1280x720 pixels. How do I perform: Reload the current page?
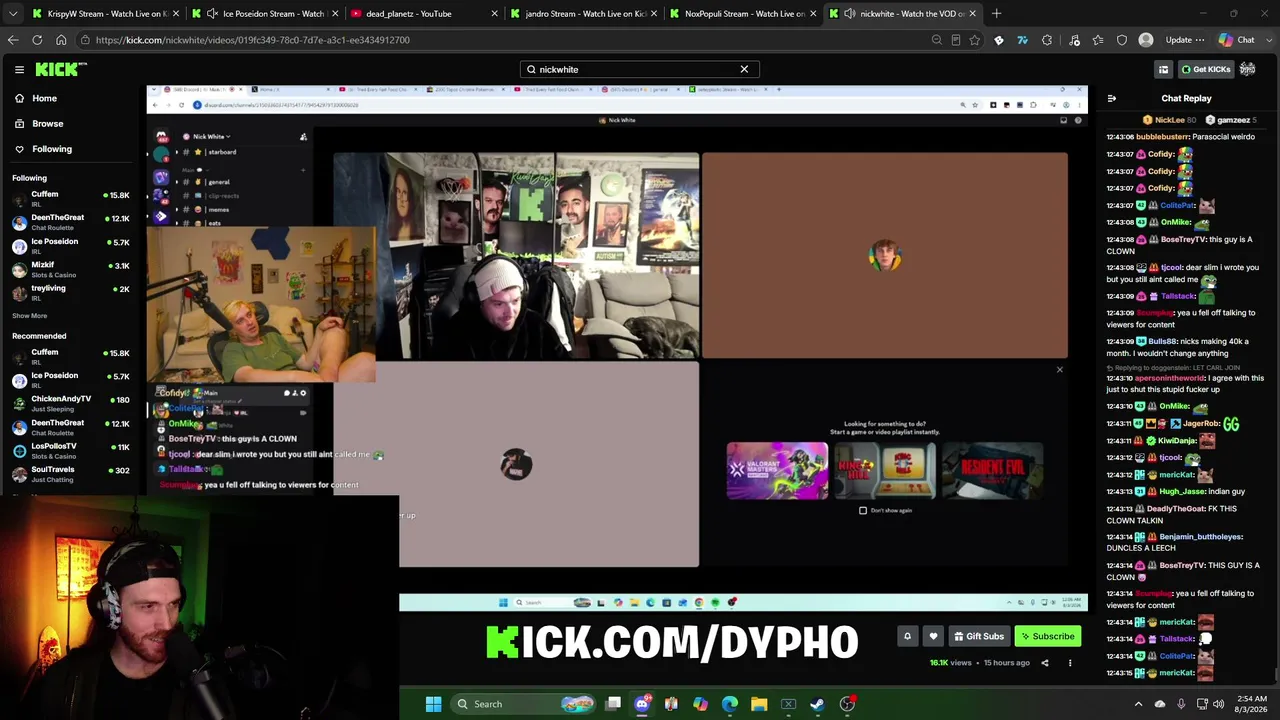(37, 40)
